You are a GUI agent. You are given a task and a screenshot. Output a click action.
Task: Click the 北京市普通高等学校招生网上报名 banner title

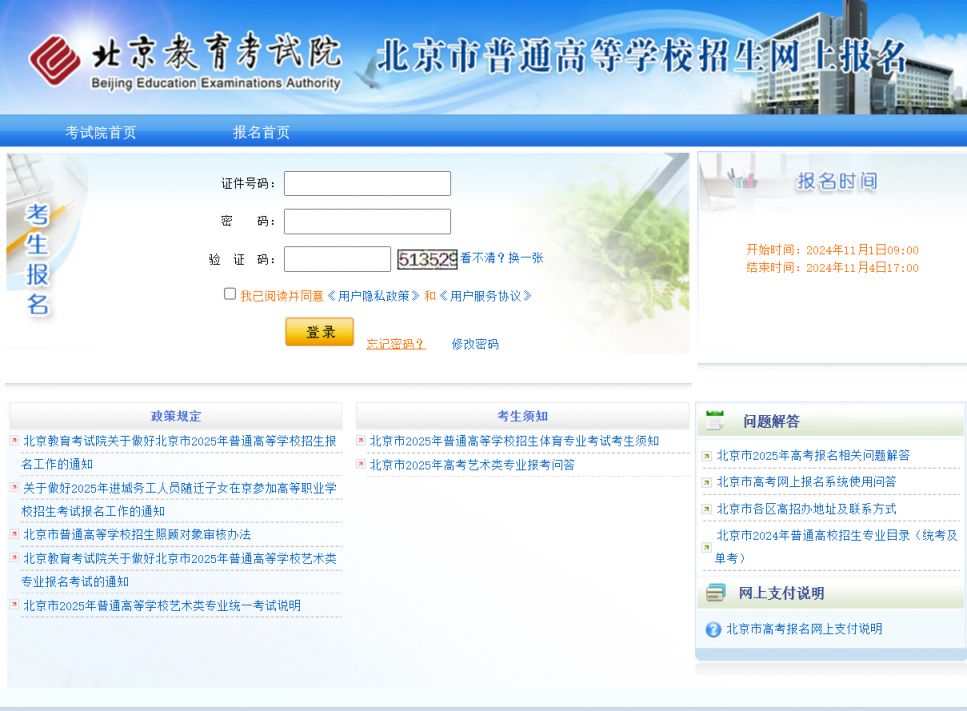641,55
